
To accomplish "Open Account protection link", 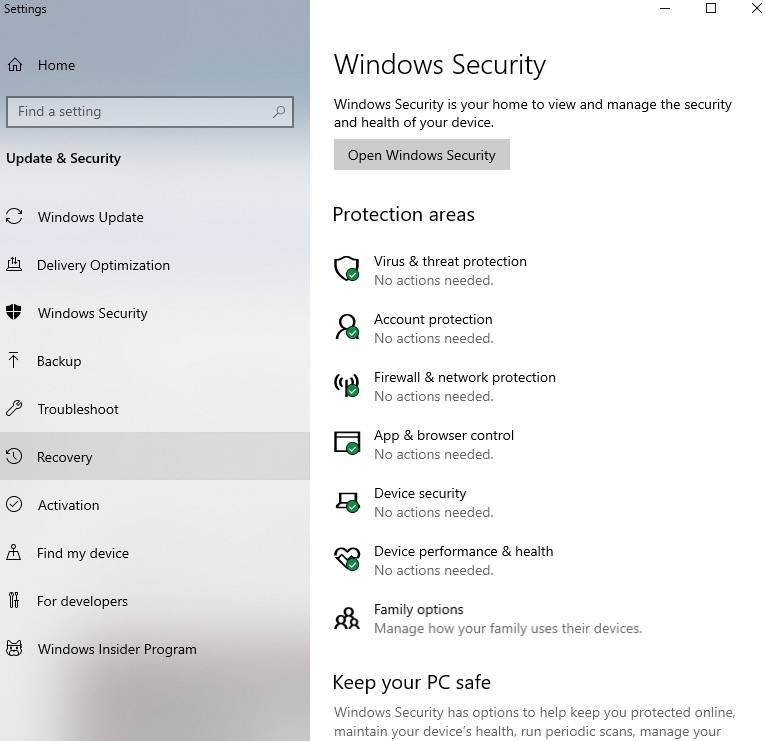I will point(433,319).
